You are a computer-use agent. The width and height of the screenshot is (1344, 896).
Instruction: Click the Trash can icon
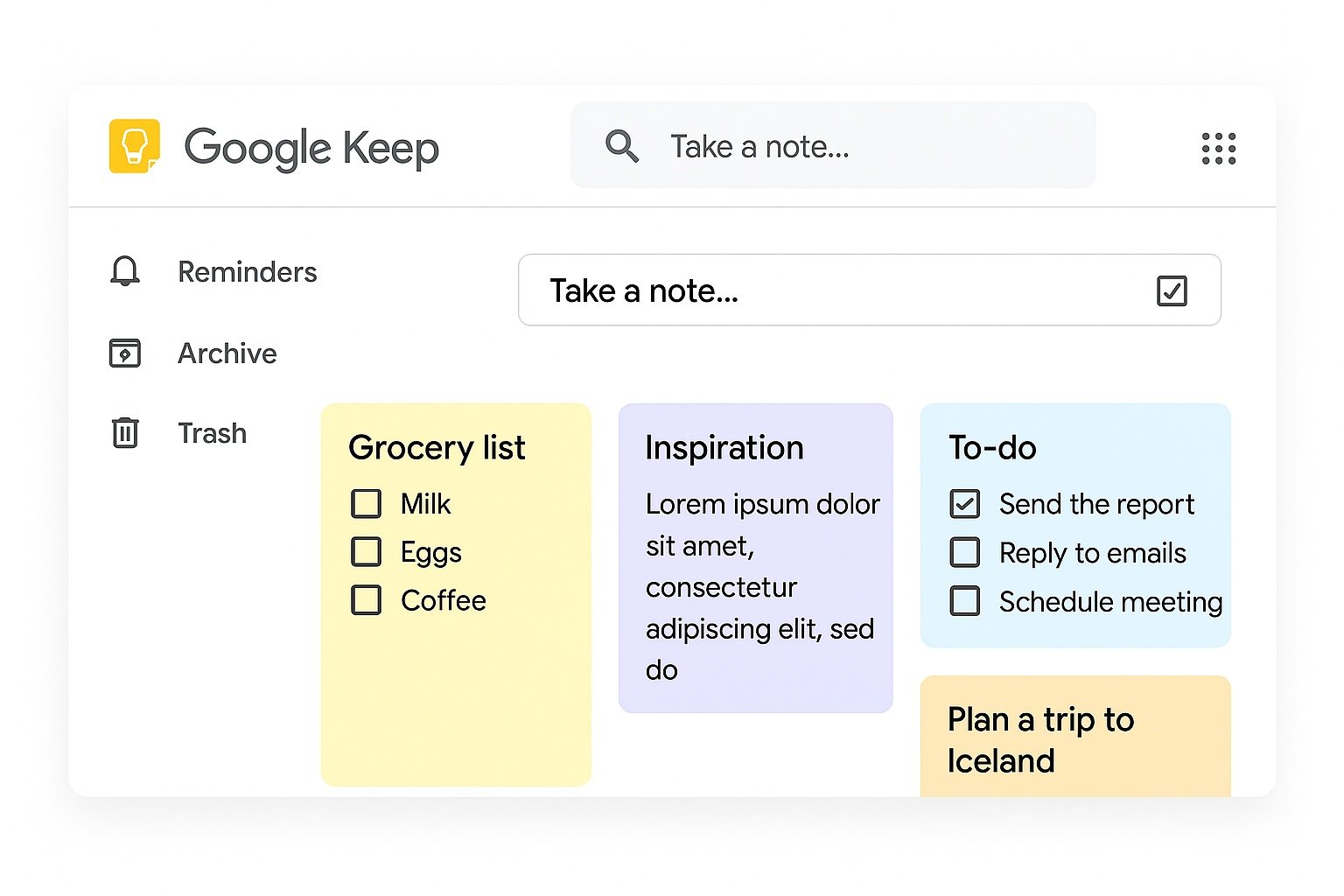(x=125, y=432)
